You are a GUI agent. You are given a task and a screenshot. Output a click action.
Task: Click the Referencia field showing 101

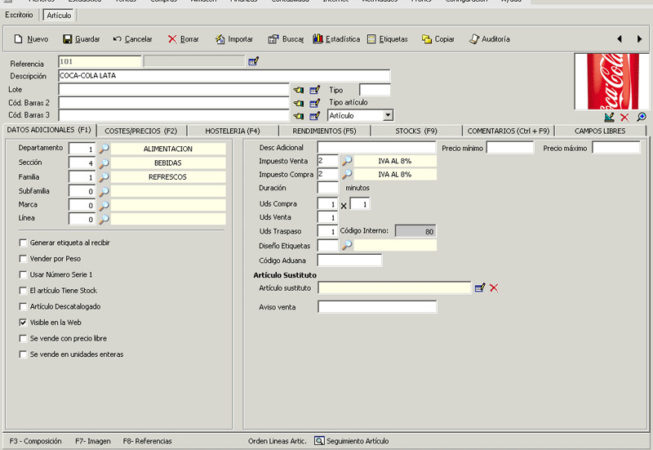pyautogui.click(x=100, y=62)
